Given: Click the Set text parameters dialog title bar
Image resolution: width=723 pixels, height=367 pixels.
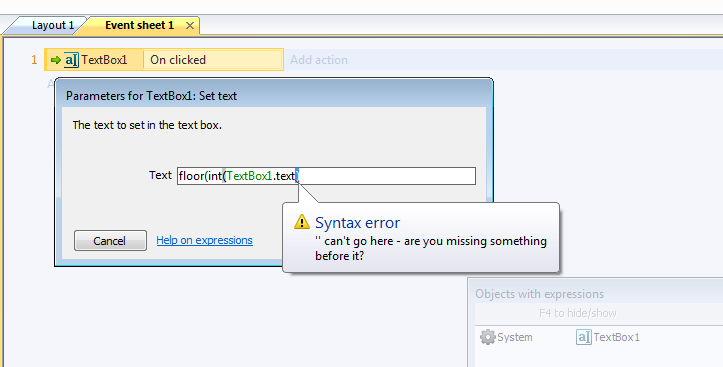Looking at the screenshot, I should 274,95.
